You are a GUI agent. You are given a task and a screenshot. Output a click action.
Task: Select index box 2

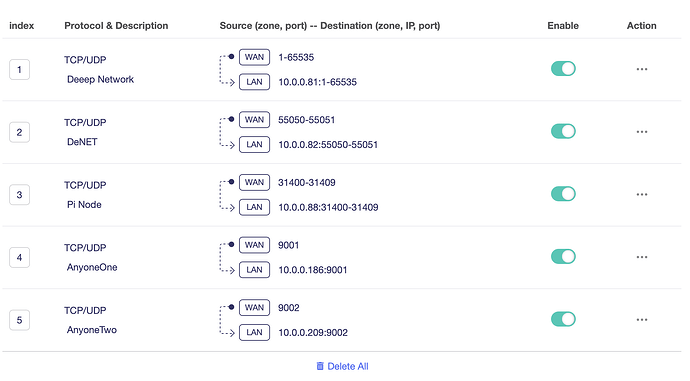[19, 132]
